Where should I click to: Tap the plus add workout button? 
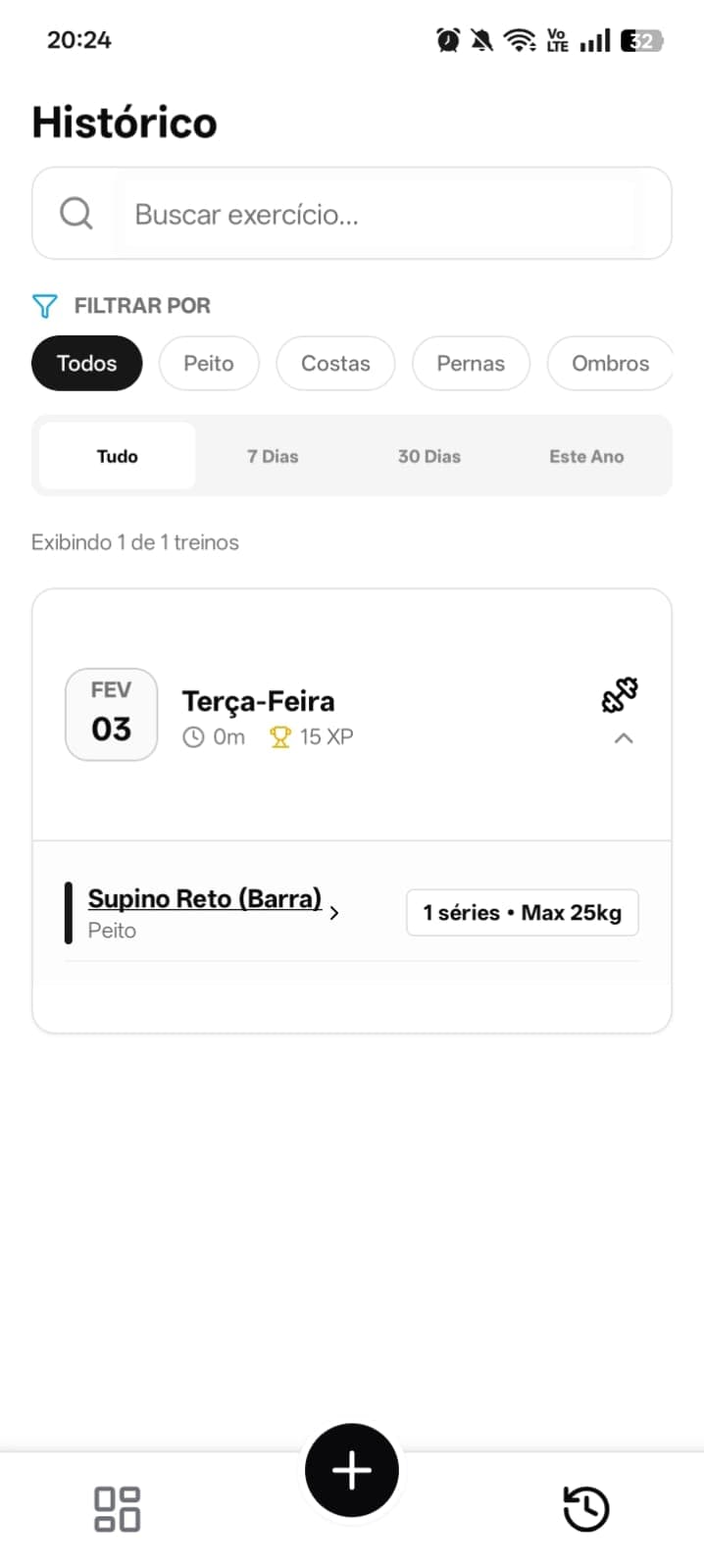pyautogui.click(x=352, y=1470)
